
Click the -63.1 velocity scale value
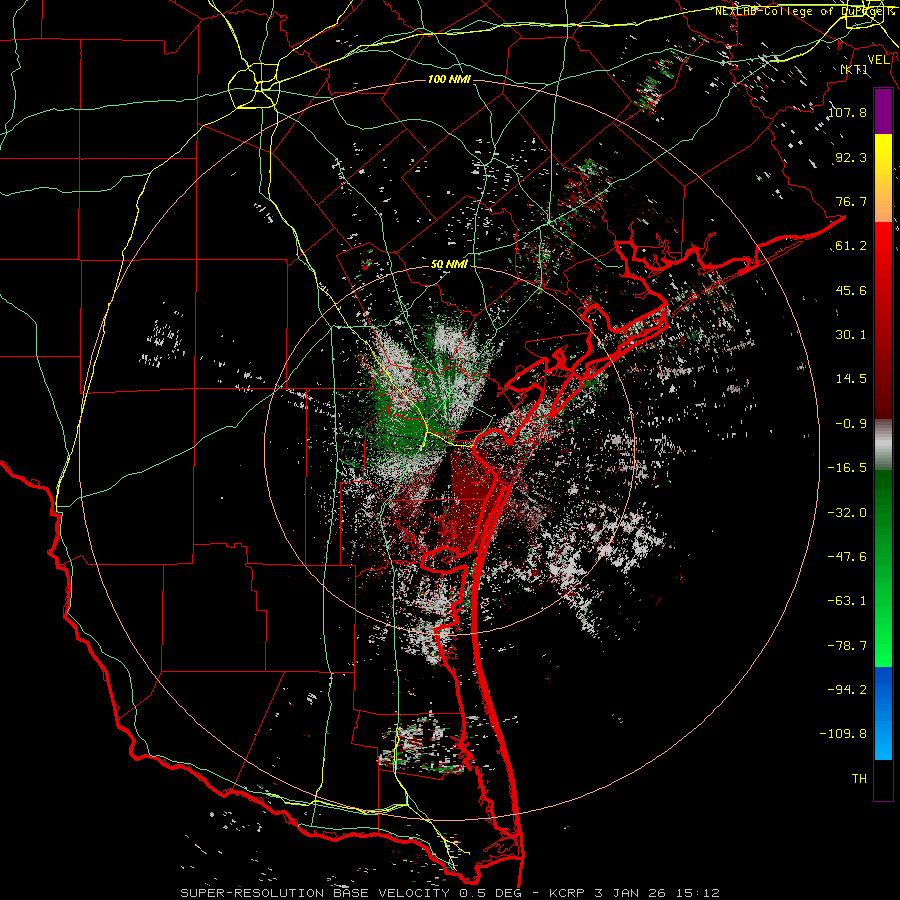[848, 601]
